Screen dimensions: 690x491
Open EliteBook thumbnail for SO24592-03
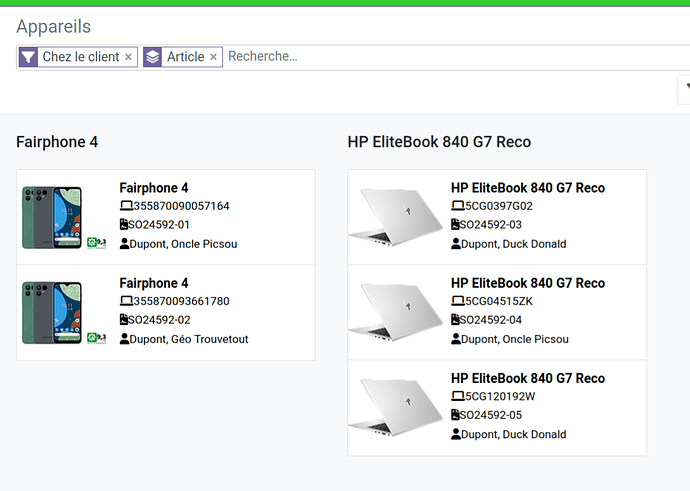pos(395,216)
